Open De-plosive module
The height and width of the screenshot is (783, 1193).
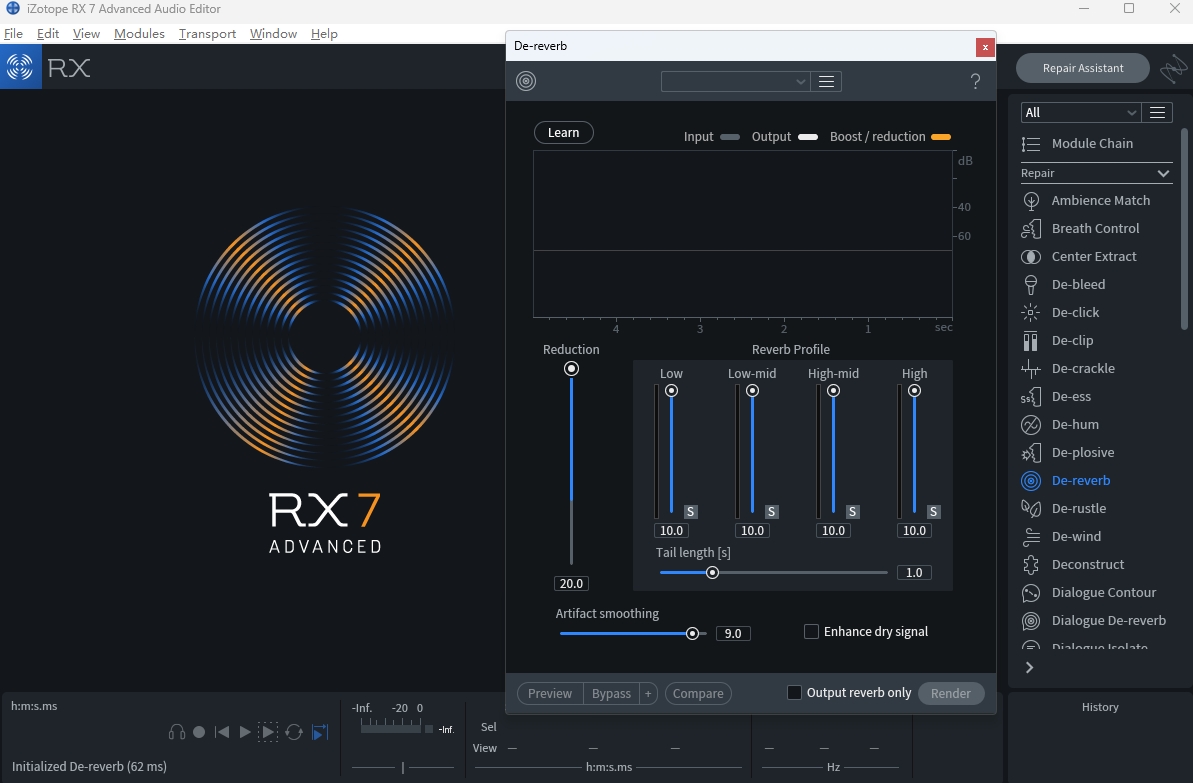pyautogui.click(x=1067, y=453)
